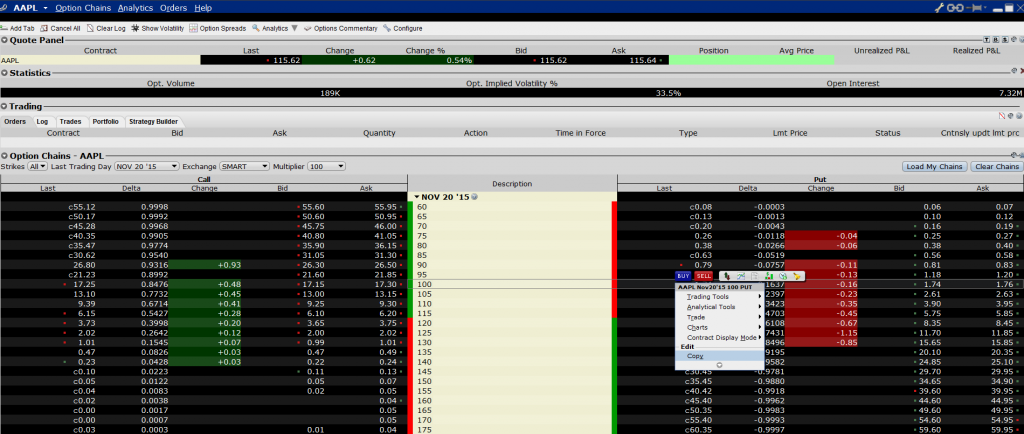The image size is (1024, 434).
Task: Switch to the Trades tab
Action: pos(71,121)
